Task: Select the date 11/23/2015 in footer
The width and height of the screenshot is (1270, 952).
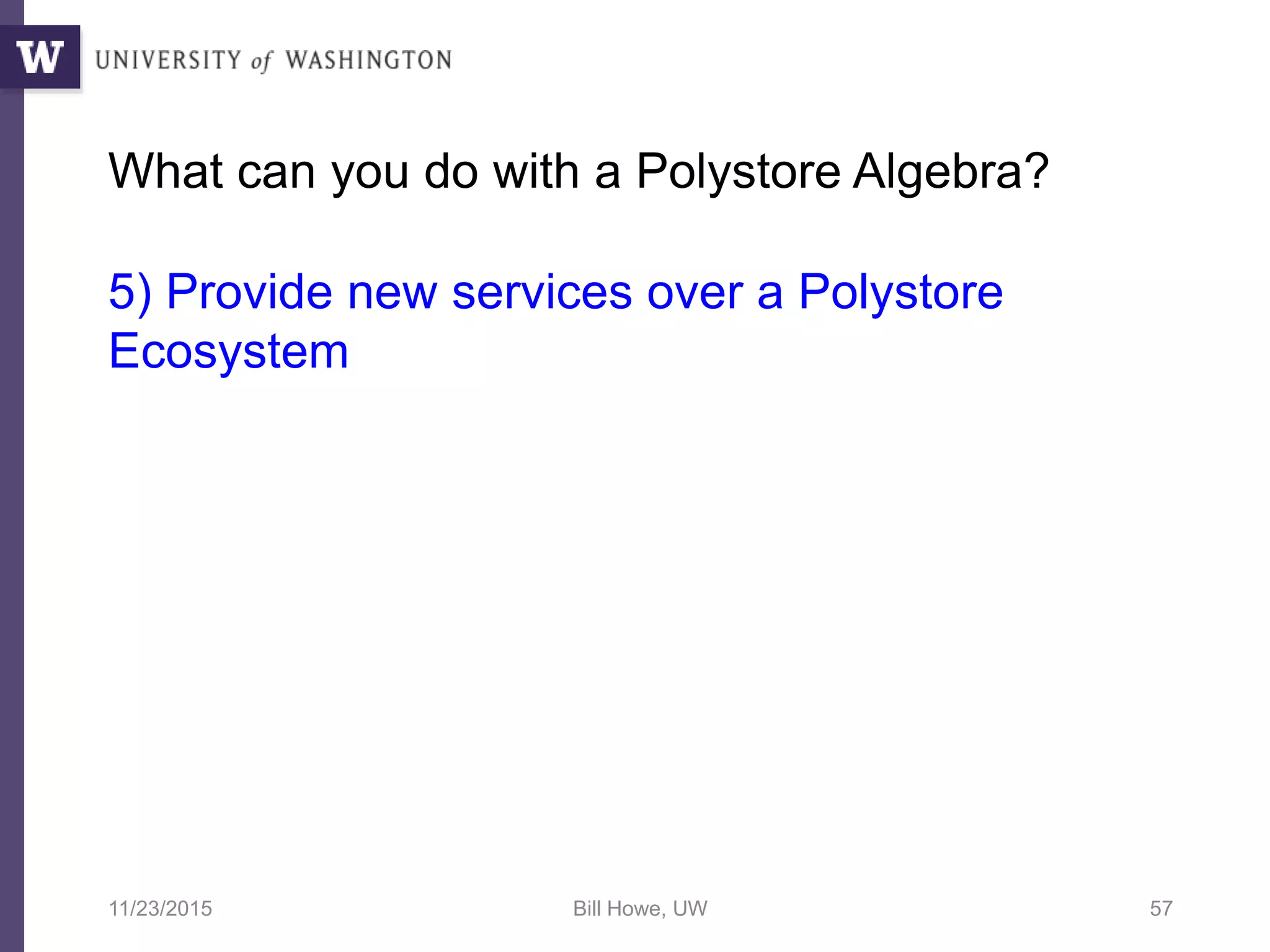Action: coord(160,909)
